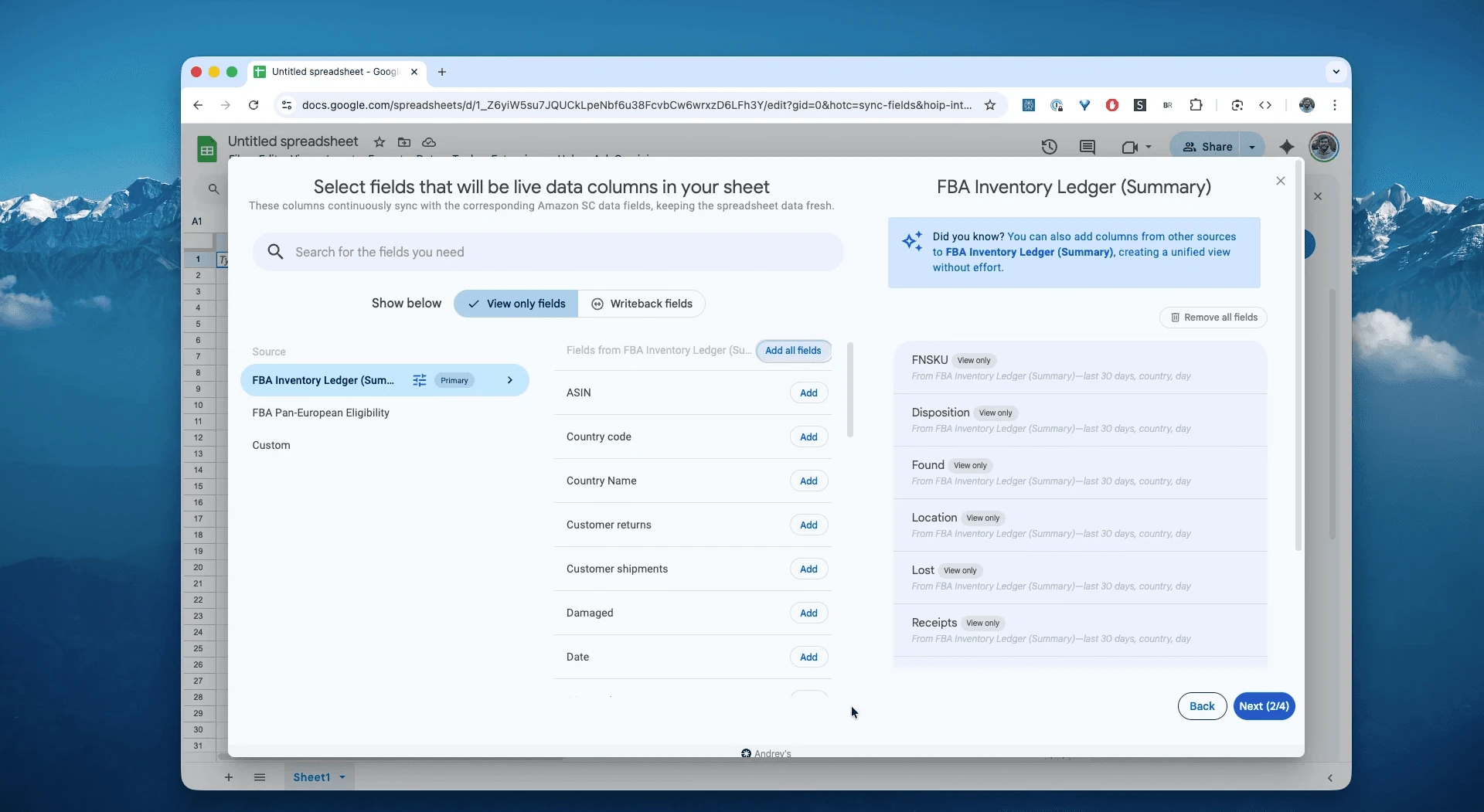Click the filter settings icon on FBA Inventory Ledger source
Viewport: 1484px width, 812px height.
click(x=420, y=380)
